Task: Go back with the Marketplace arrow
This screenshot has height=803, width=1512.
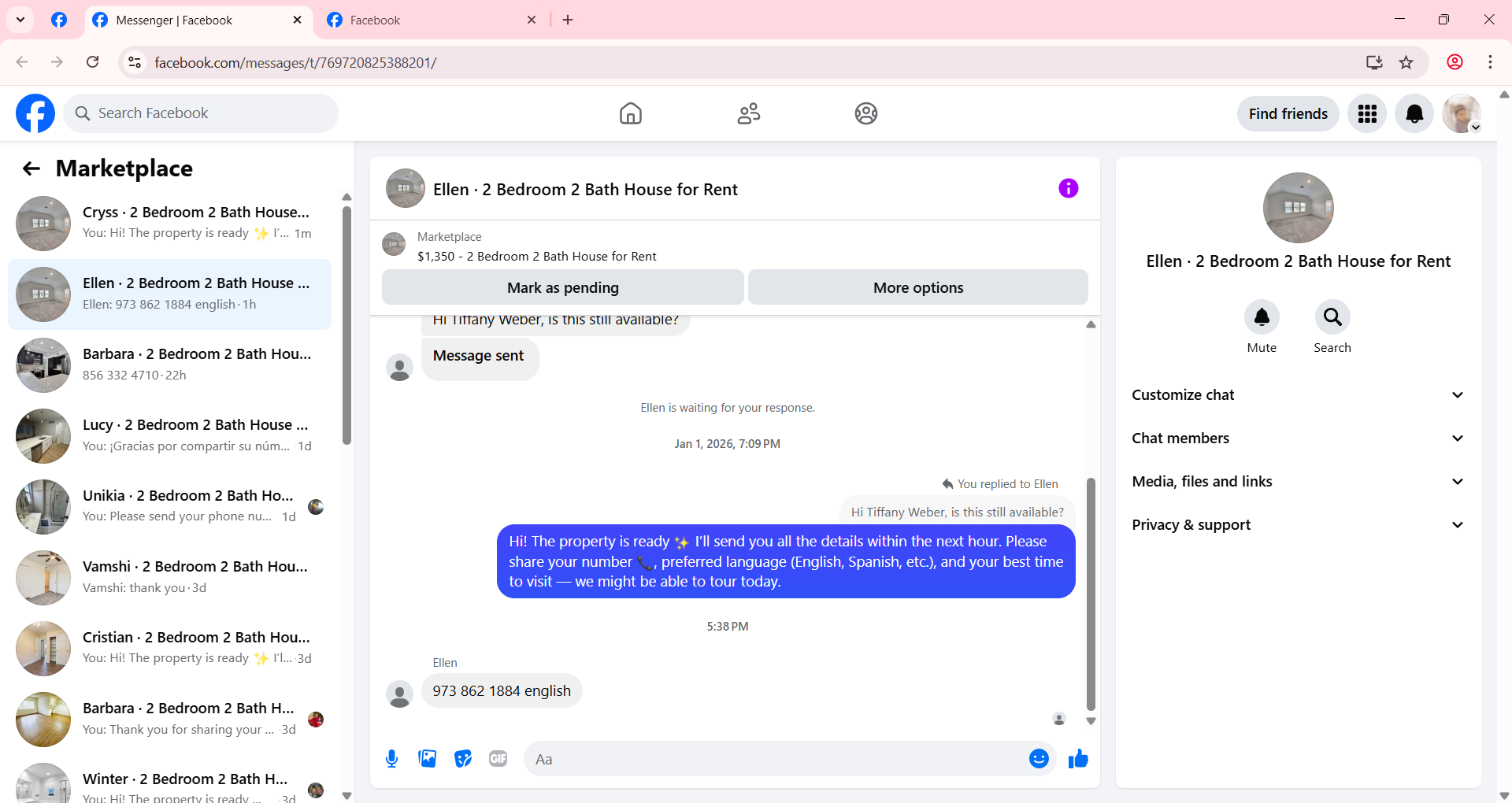Action: (x=31, y=168)
